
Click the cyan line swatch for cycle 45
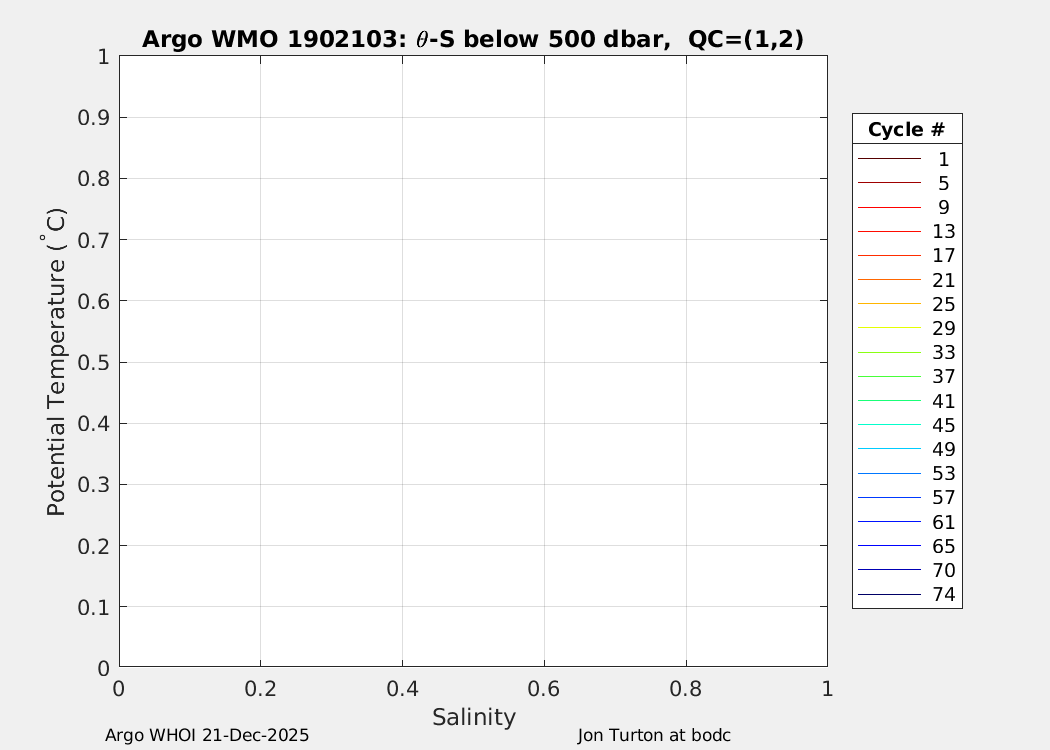point(888,425)
